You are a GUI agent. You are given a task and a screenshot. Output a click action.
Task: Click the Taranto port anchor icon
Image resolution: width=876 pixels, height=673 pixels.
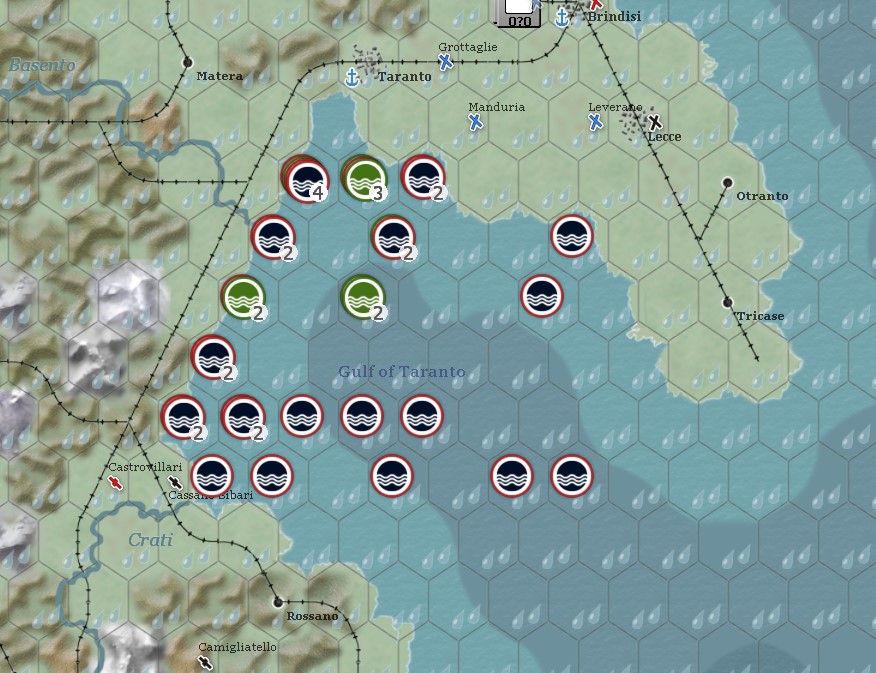coord(352,77)
